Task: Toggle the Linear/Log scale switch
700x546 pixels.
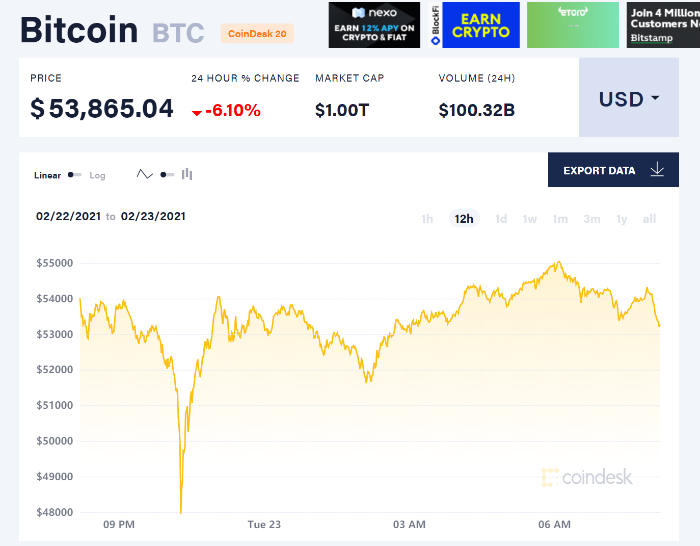Action: 75,175
